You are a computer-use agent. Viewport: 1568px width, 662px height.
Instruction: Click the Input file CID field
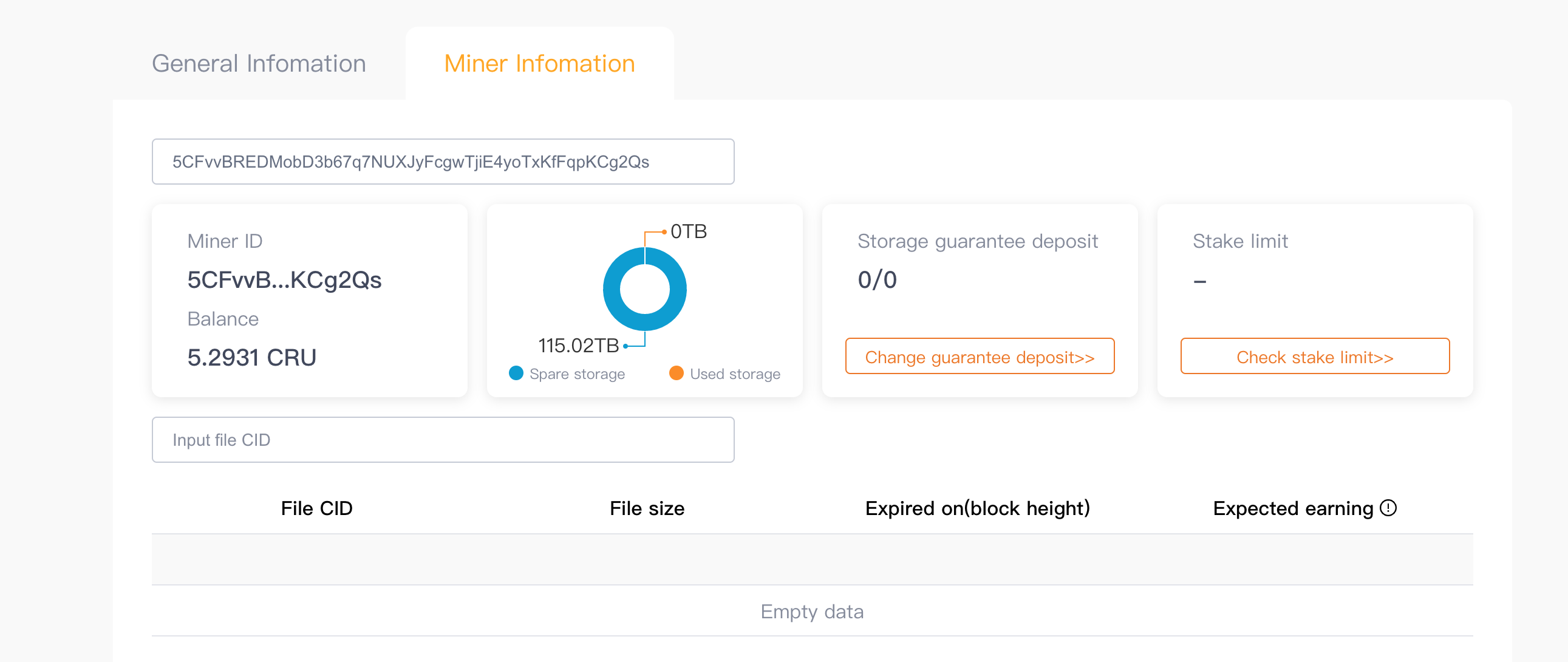pos(443,439)
